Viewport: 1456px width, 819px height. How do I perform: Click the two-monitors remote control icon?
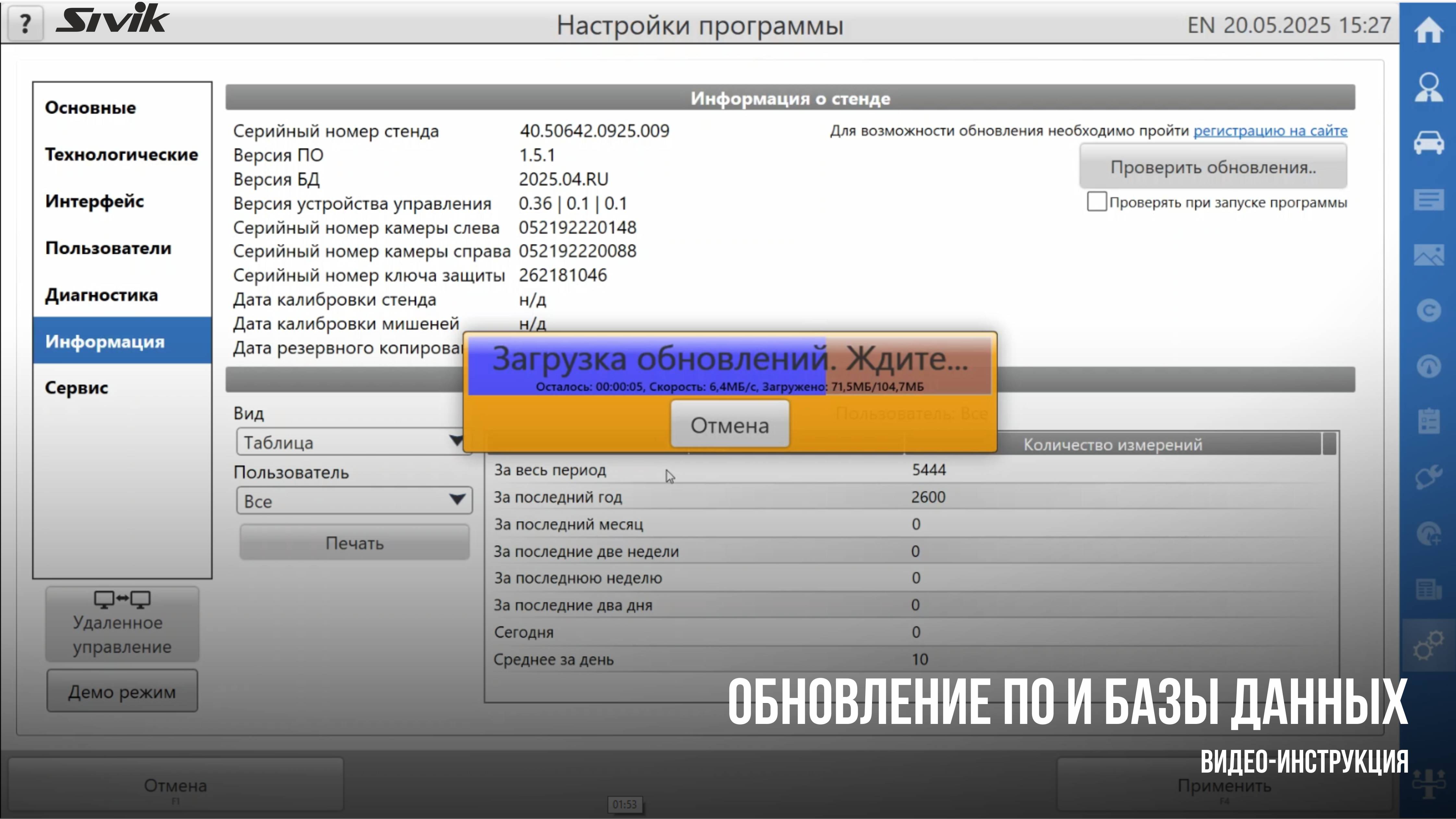122,599
